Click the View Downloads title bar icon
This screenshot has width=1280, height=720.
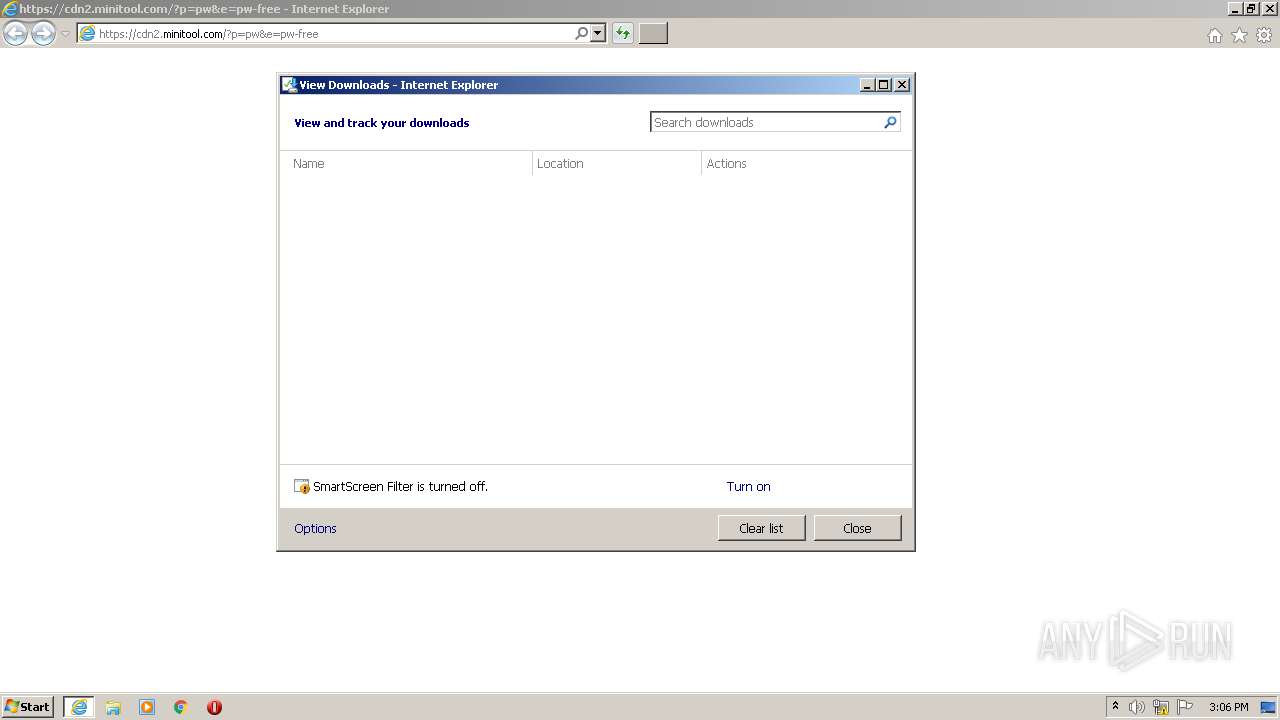point(289,85)
